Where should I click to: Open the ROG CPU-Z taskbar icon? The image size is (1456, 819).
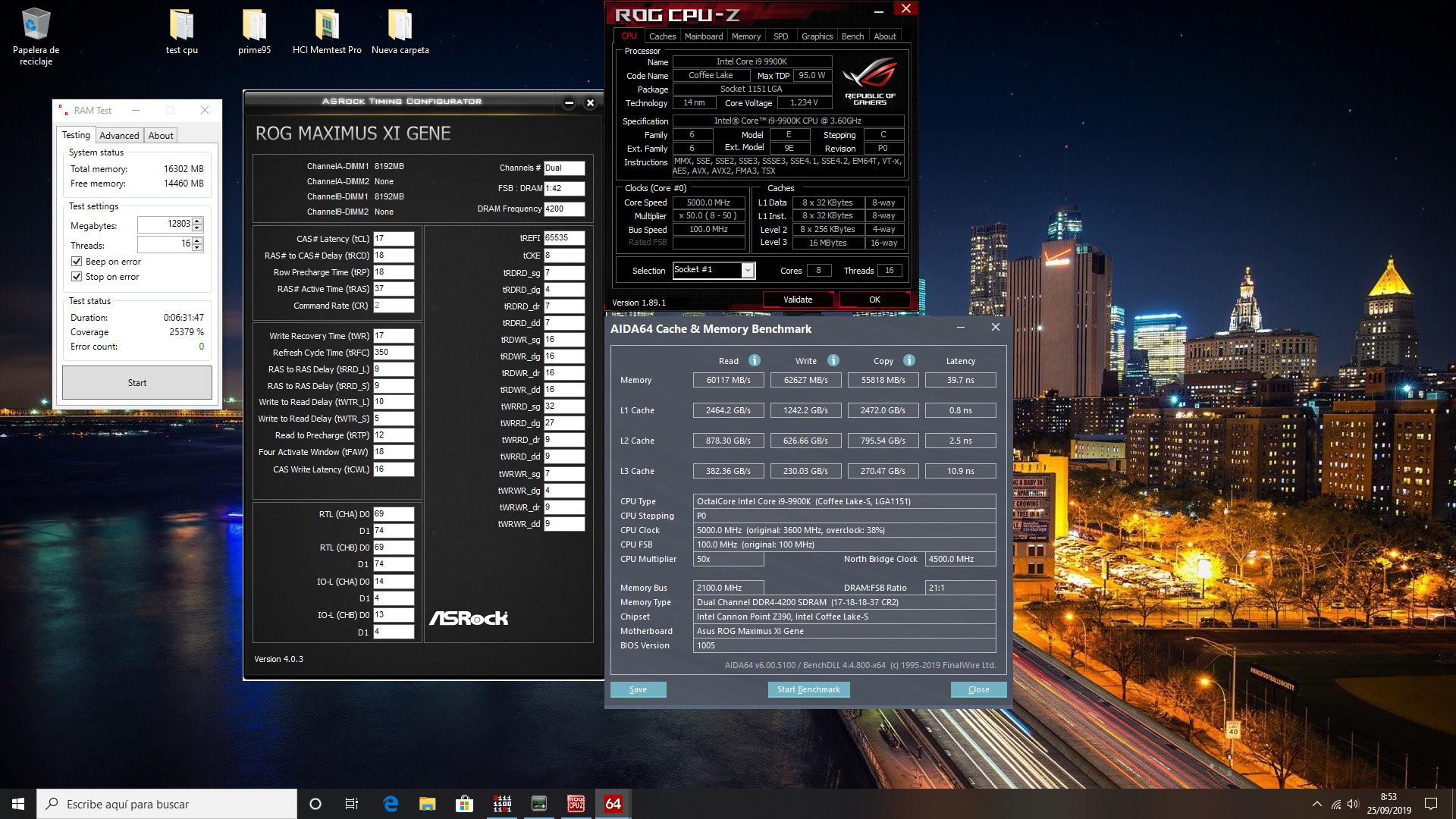576,804
